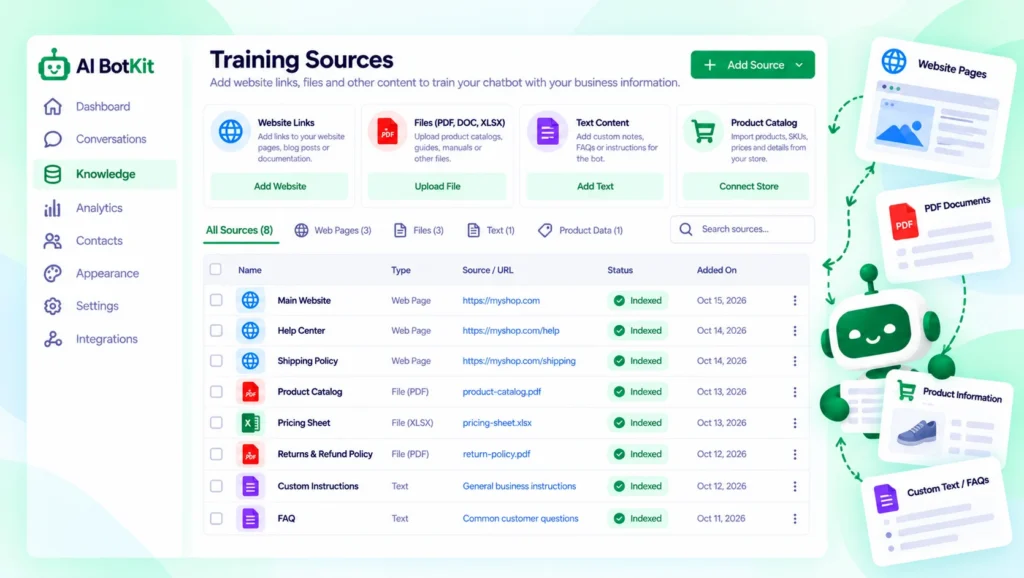Tick the select-all checkbox in table header

(216, 269)
